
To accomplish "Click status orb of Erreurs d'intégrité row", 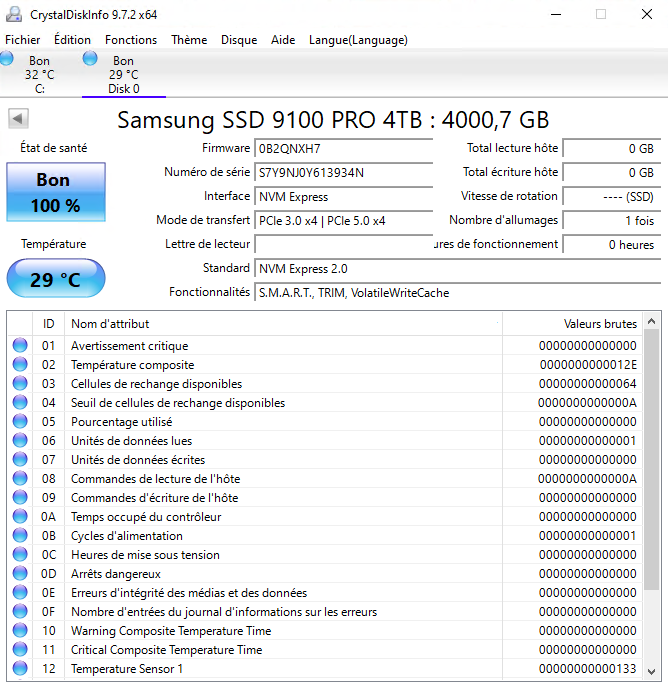I will point(20,592).
